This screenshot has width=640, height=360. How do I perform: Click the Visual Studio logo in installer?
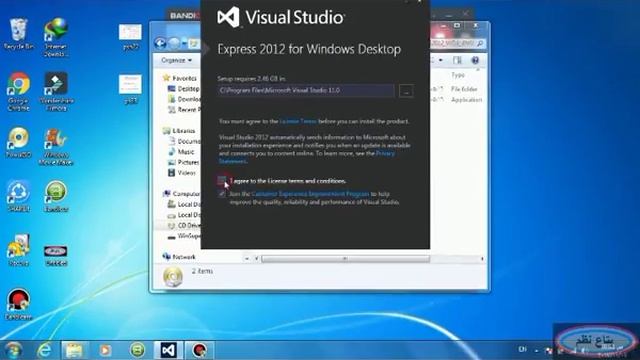(x=228, y=17)
